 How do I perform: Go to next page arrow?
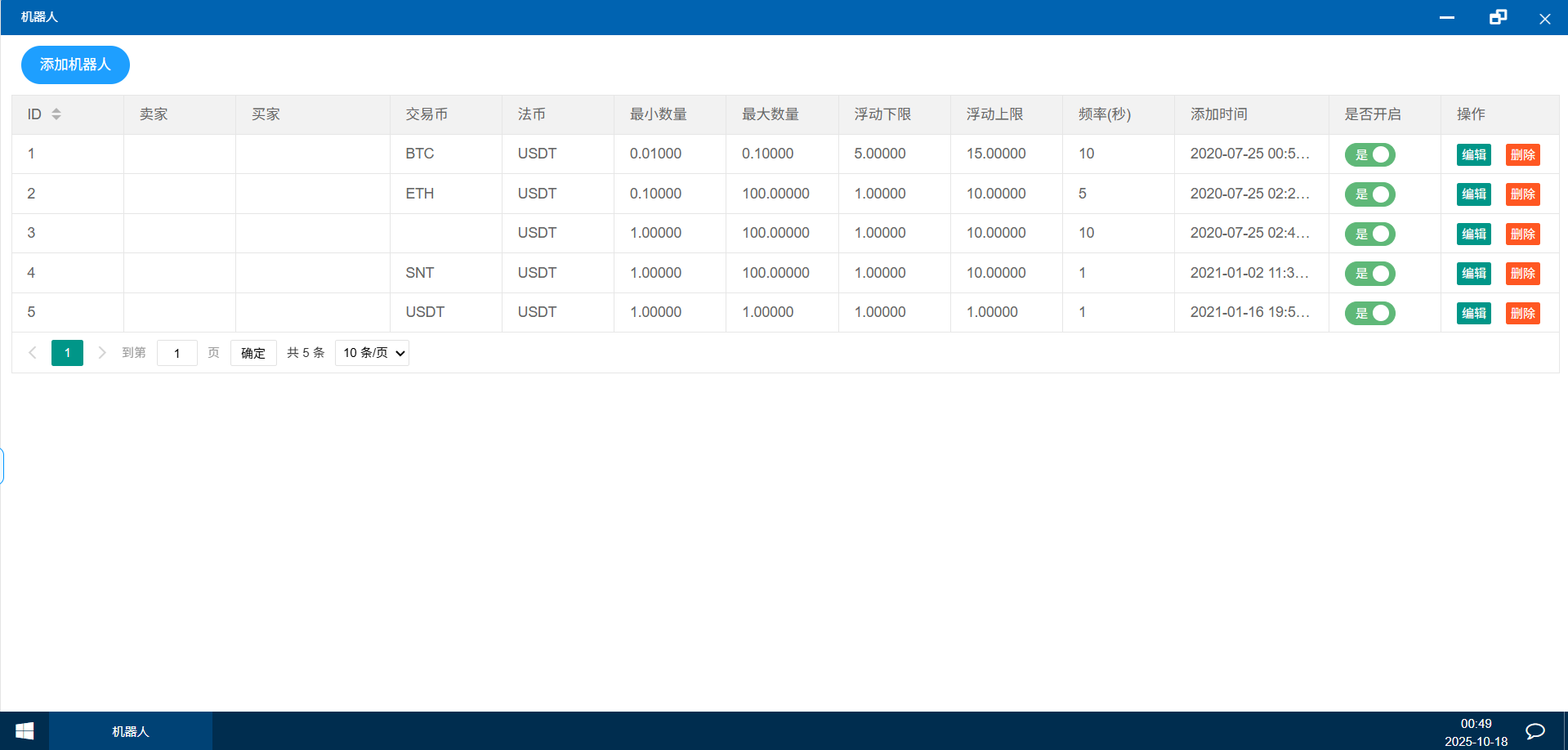pos(102,353)
